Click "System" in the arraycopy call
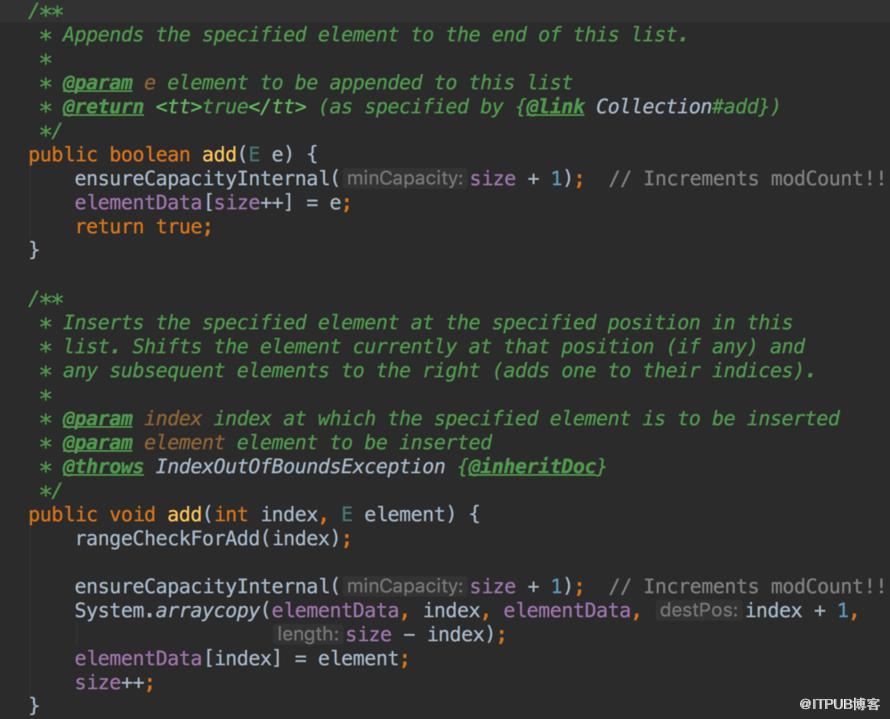The width and height of the screenshot is (890, 719). (109, 611)
